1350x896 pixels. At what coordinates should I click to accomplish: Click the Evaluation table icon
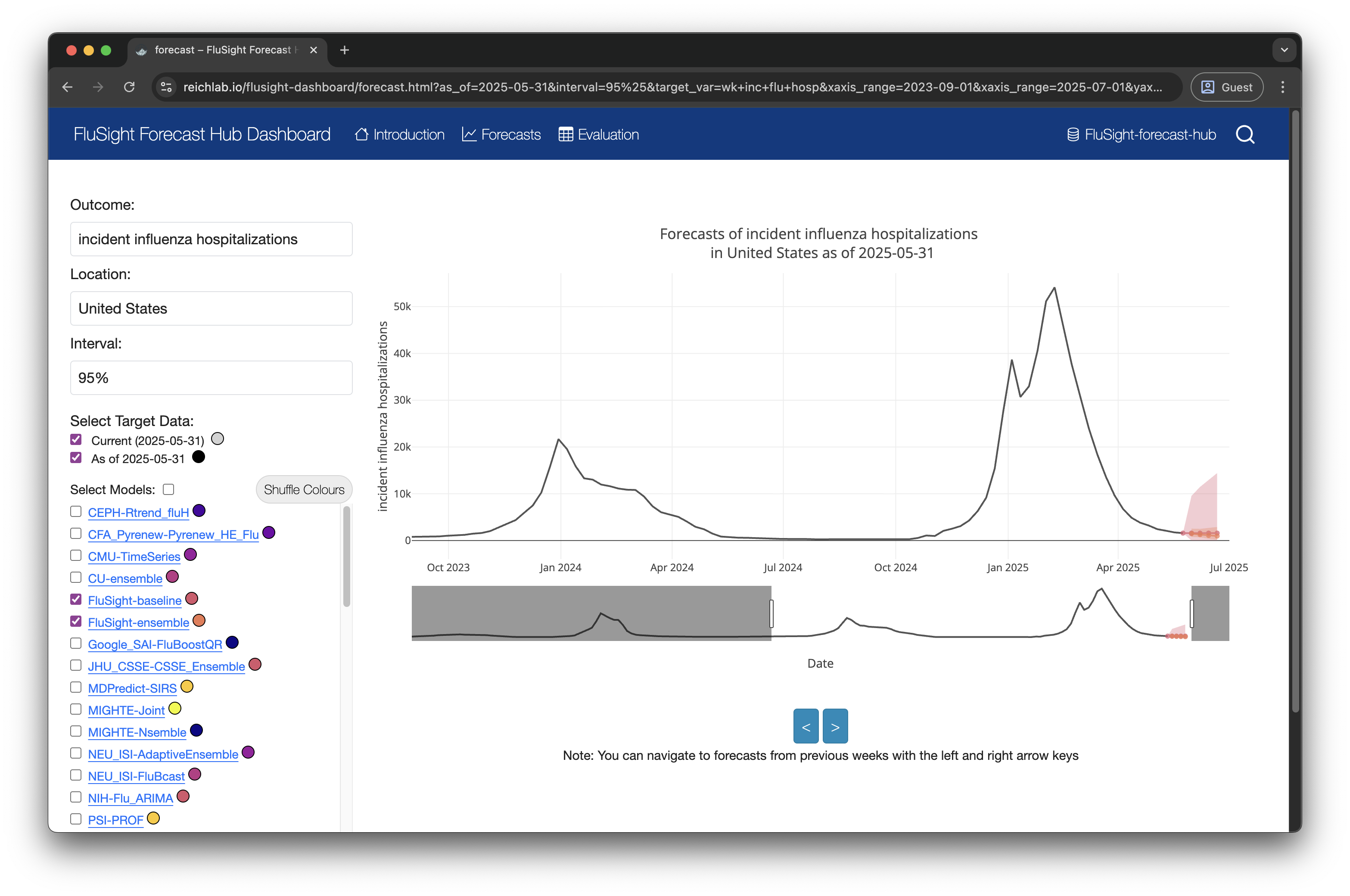point(565,135)
